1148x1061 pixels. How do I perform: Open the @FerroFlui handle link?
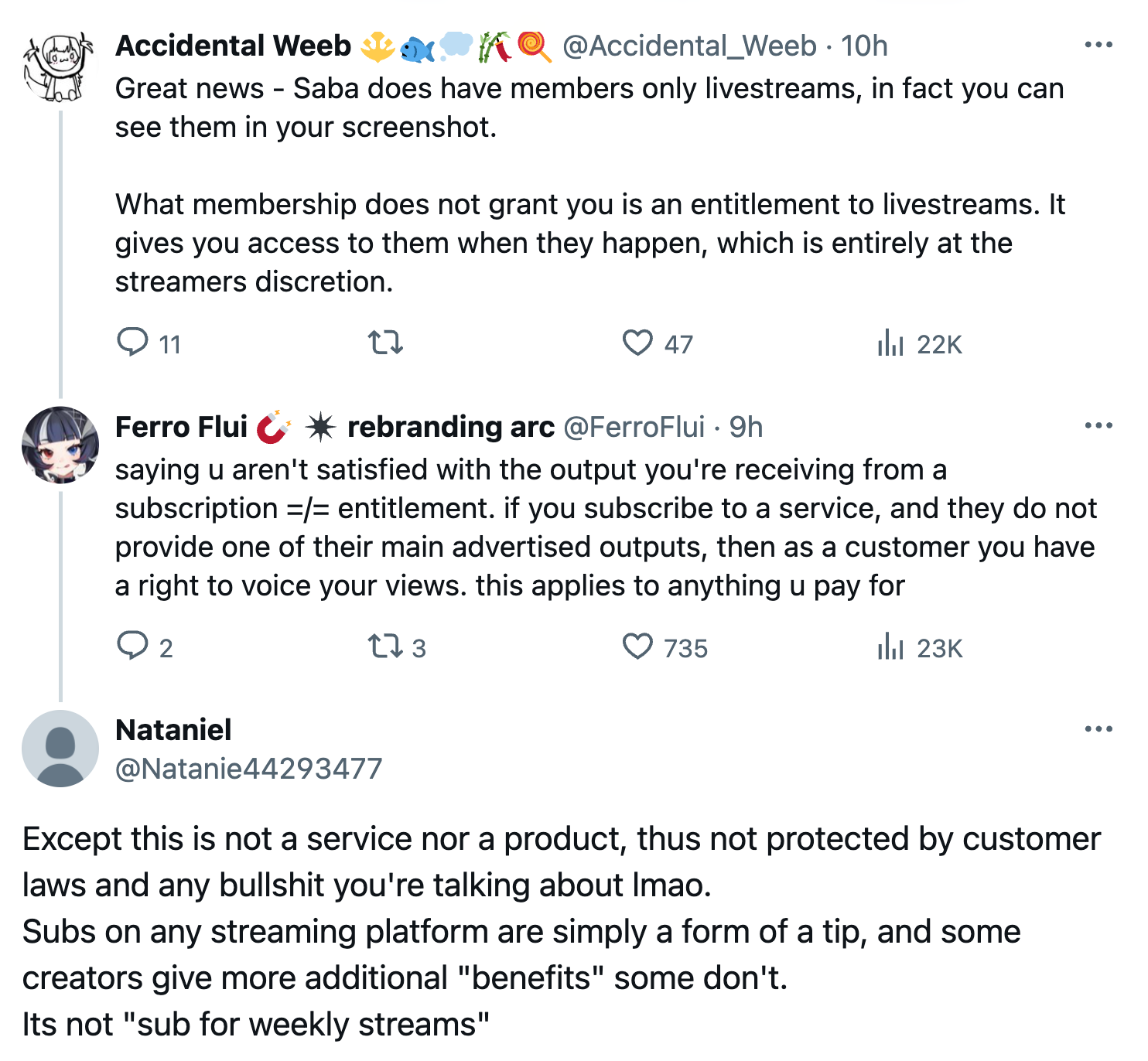click(x=634, y=427)
